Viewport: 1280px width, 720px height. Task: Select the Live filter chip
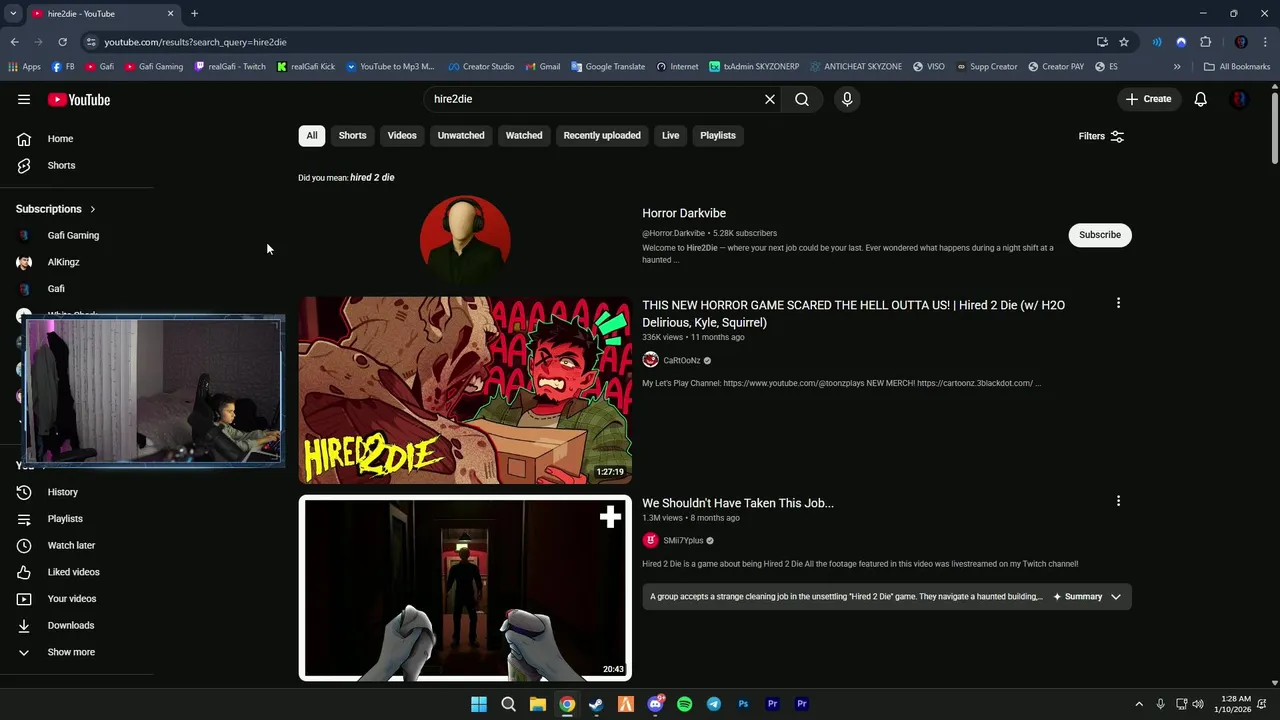point(670,136)
